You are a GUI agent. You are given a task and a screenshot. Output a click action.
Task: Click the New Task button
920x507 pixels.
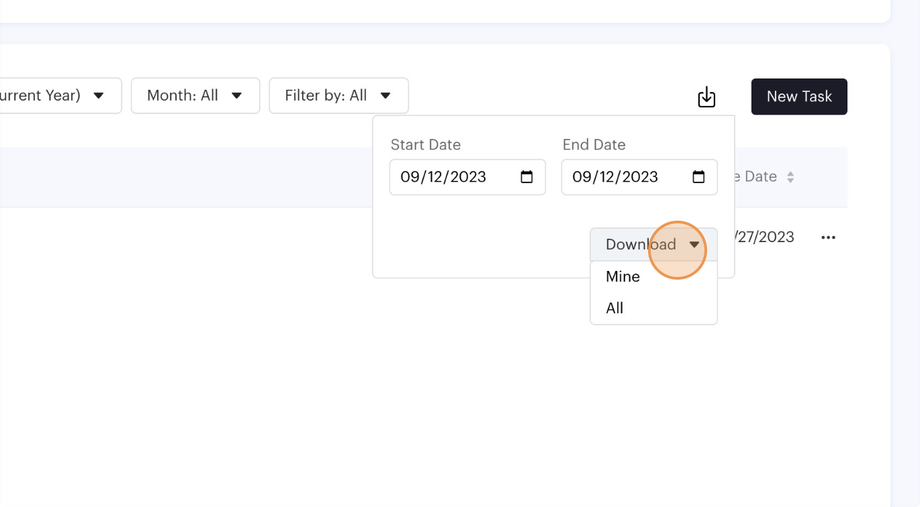point(799,97)
